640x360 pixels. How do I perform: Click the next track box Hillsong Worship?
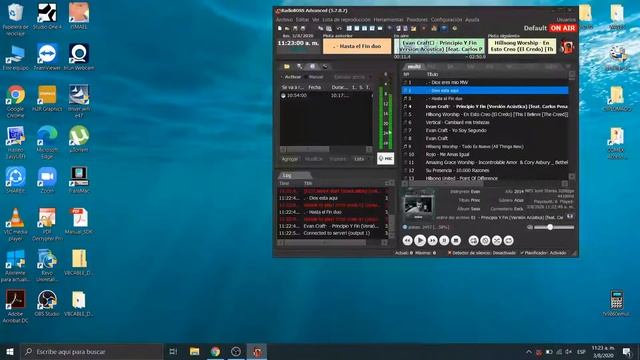coord(522,46)
